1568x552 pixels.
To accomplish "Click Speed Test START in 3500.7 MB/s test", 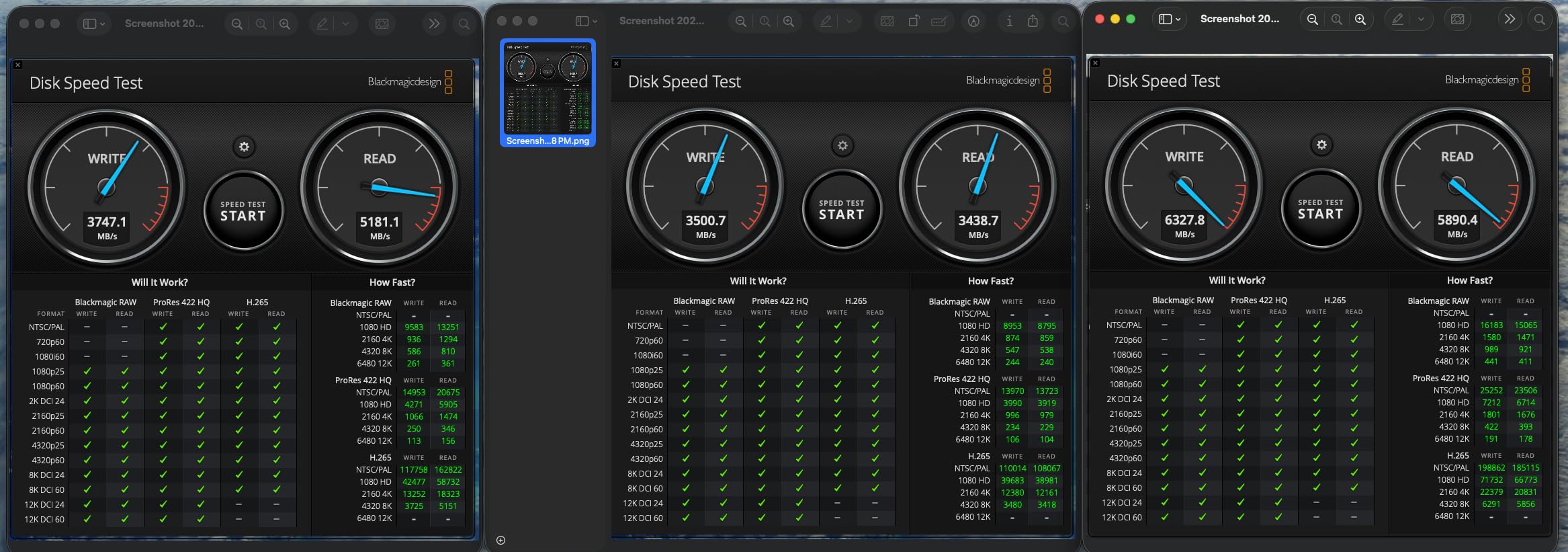I will pos(842,210).
